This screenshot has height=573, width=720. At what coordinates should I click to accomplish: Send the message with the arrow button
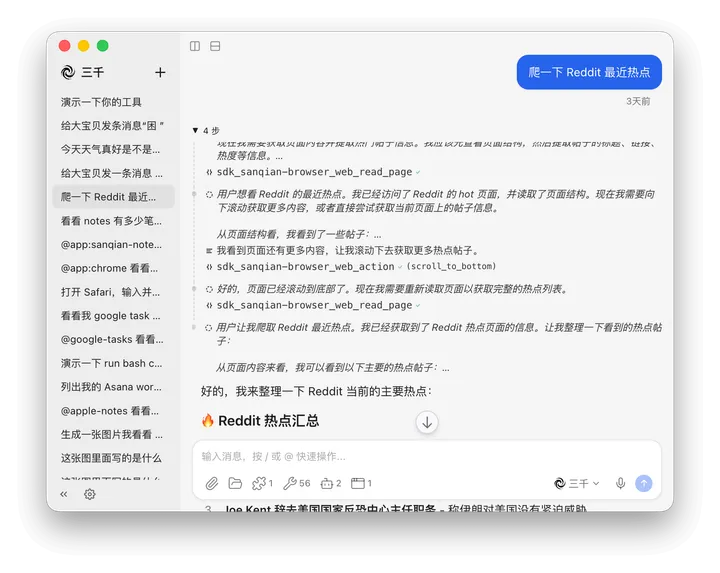644,483
